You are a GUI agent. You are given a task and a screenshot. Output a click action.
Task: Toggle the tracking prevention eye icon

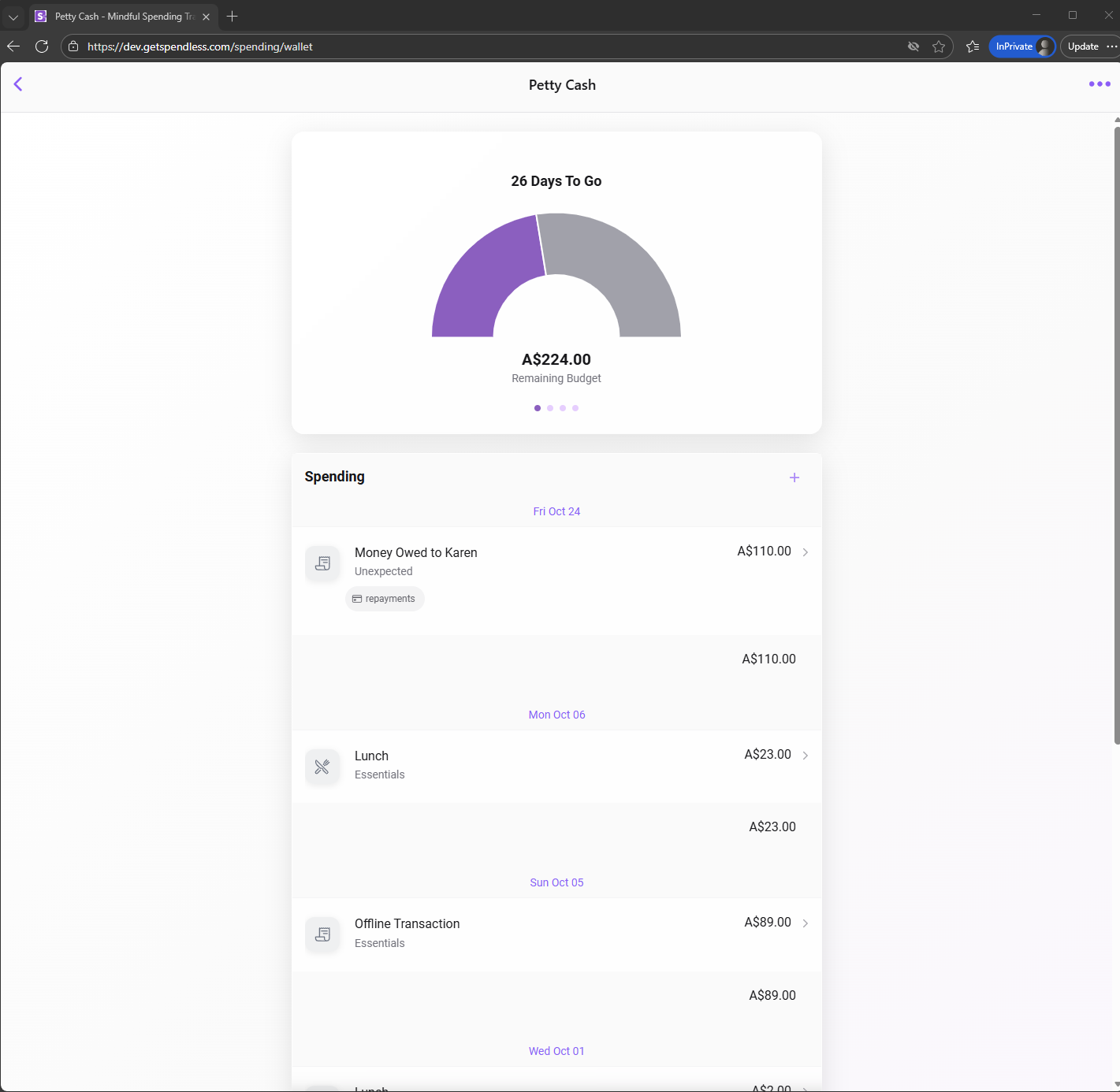[x=913, y=46]
